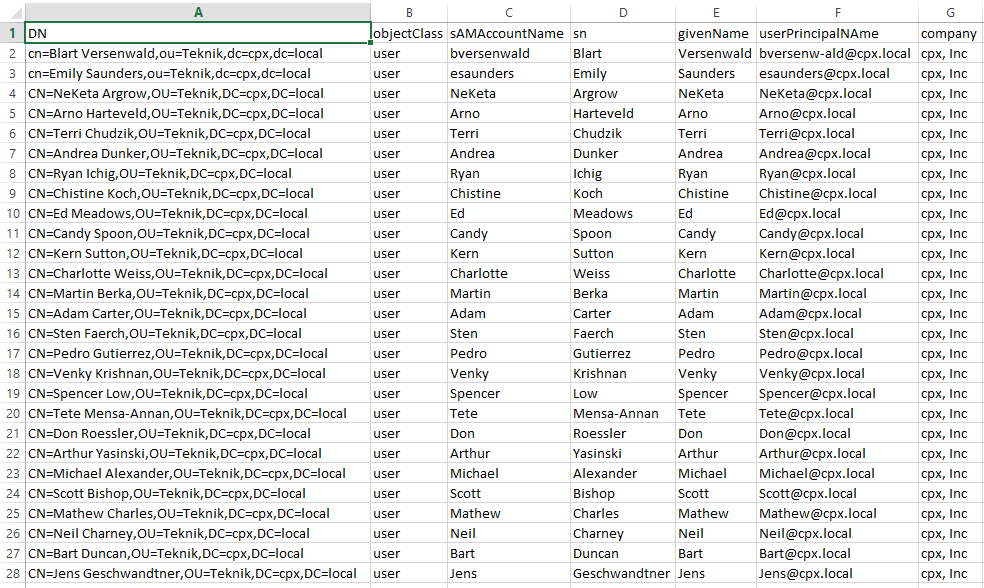Select column G header

(951, 13)
